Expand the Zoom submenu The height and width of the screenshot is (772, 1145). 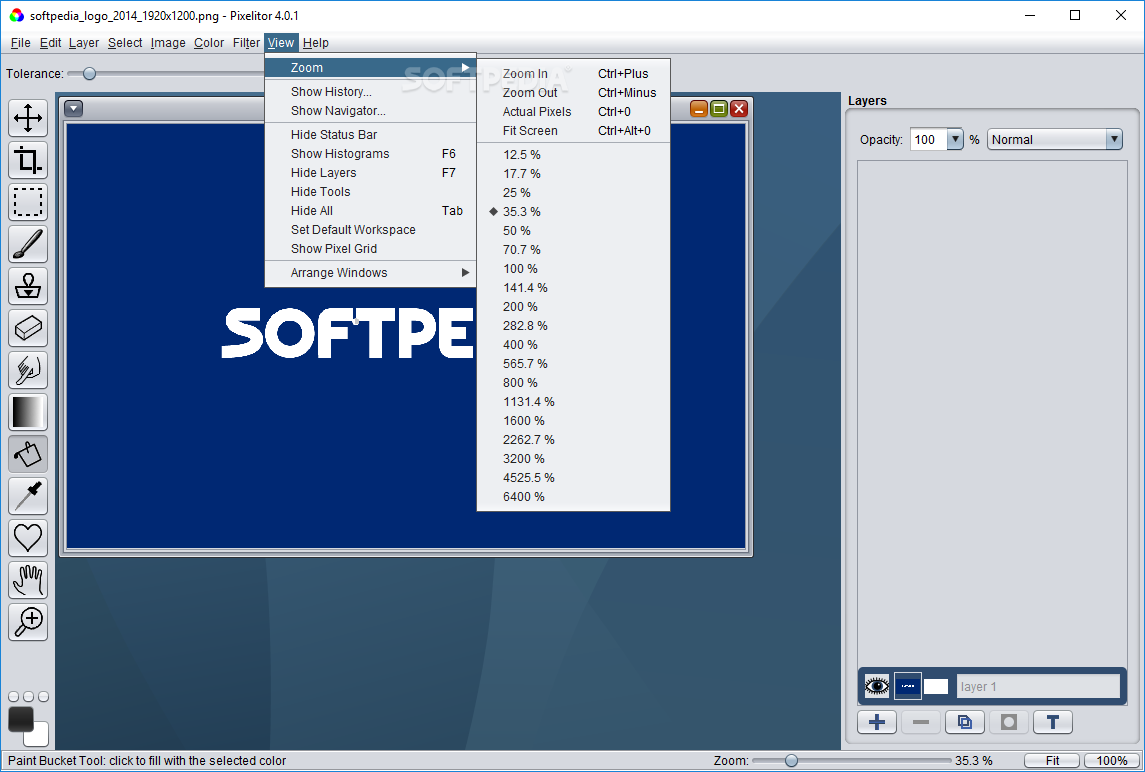[x=370, y=68]
